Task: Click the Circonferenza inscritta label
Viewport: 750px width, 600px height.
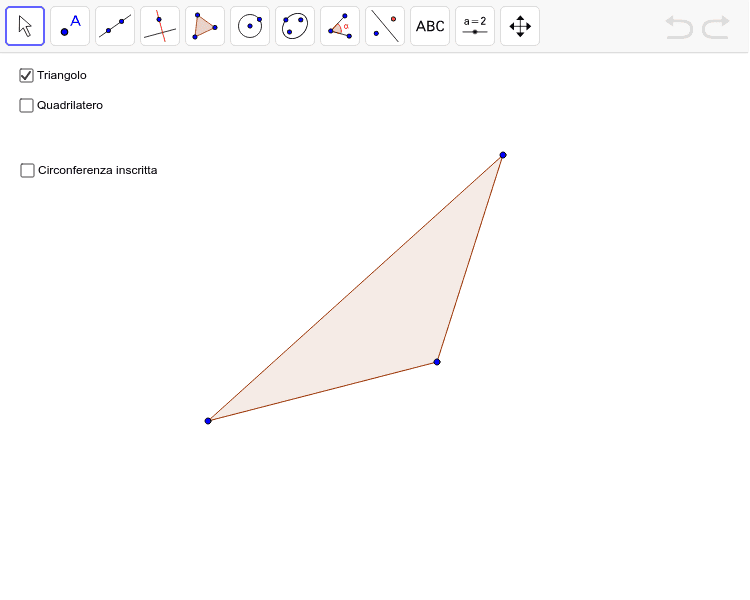Action: (x=98, y=170)
